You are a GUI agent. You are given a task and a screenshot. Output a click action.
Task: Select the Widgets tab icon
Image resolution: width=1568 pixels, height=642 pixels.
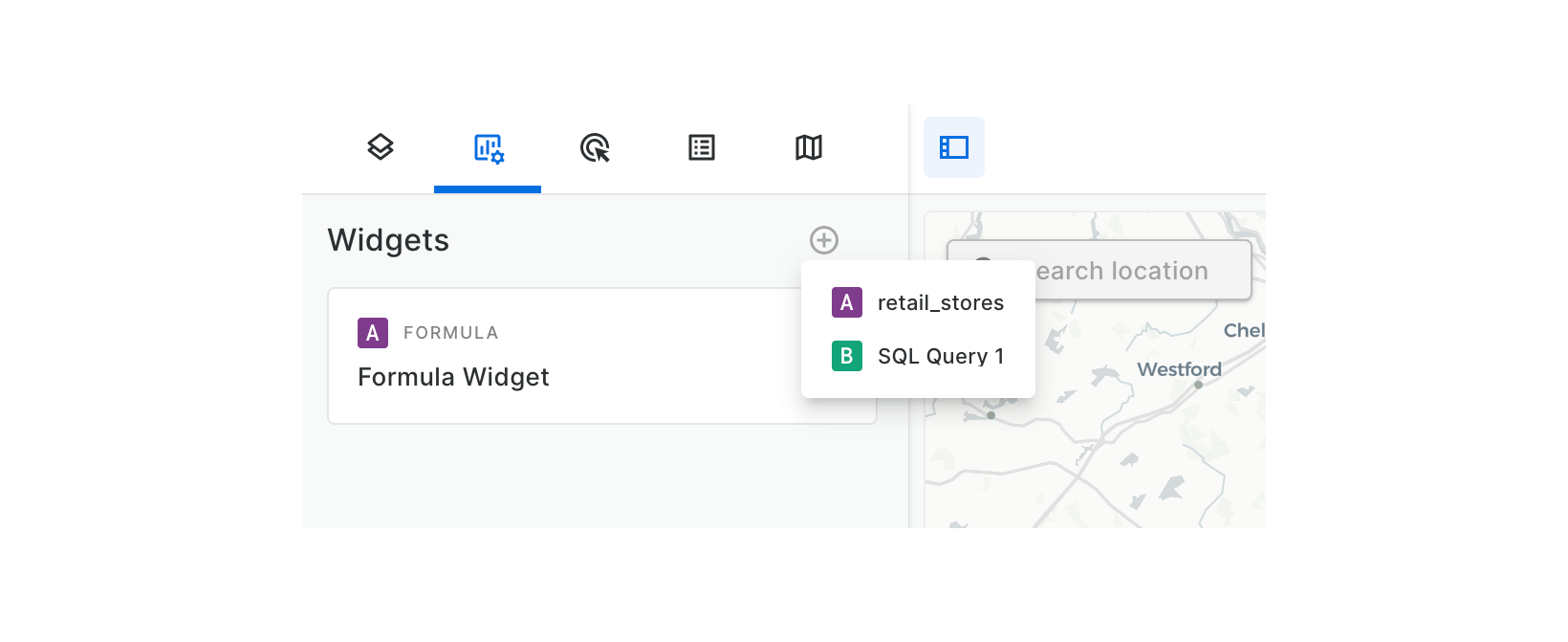(488, 148)
